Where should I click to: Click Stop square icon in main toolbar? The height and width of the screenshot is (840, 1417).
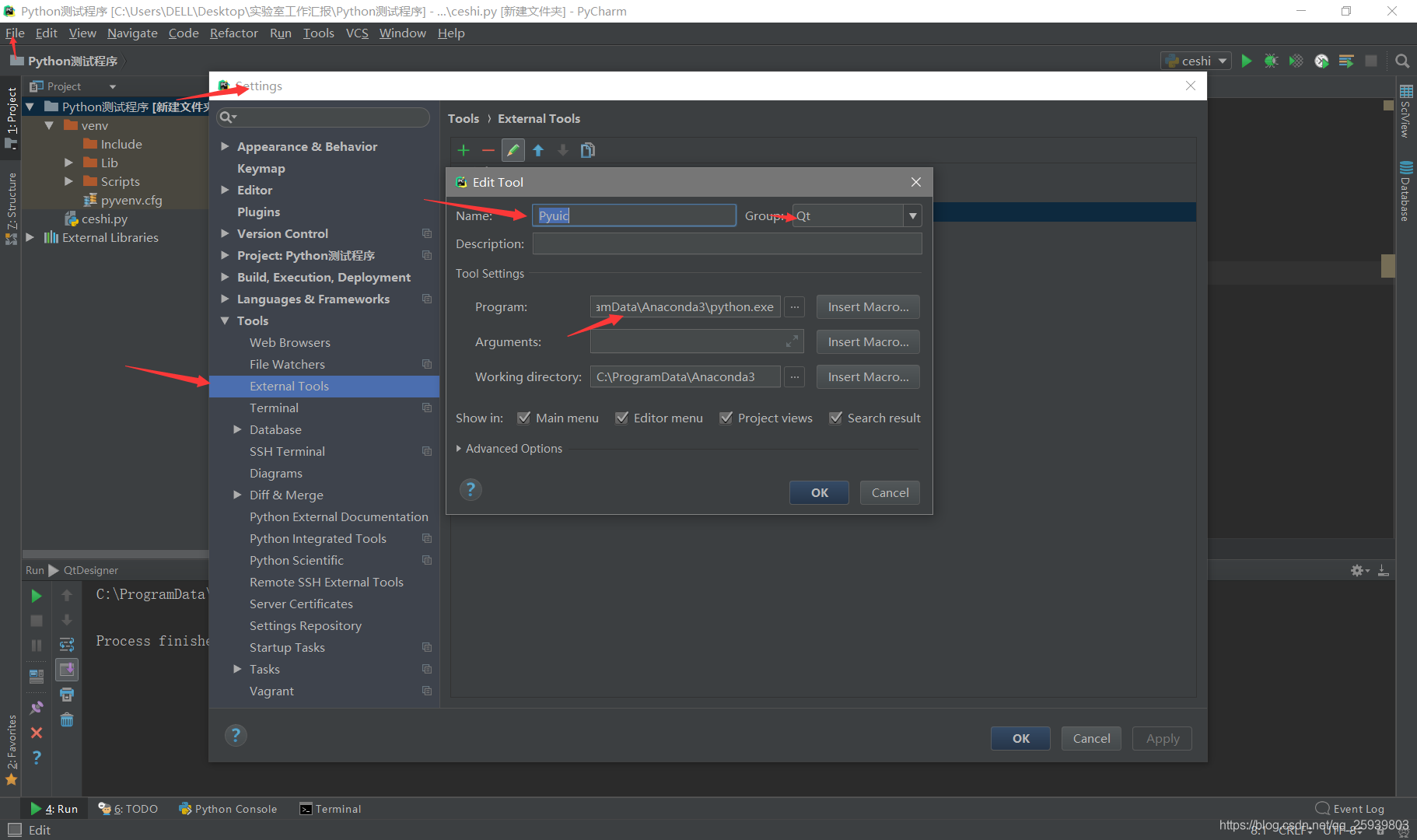1371,61
